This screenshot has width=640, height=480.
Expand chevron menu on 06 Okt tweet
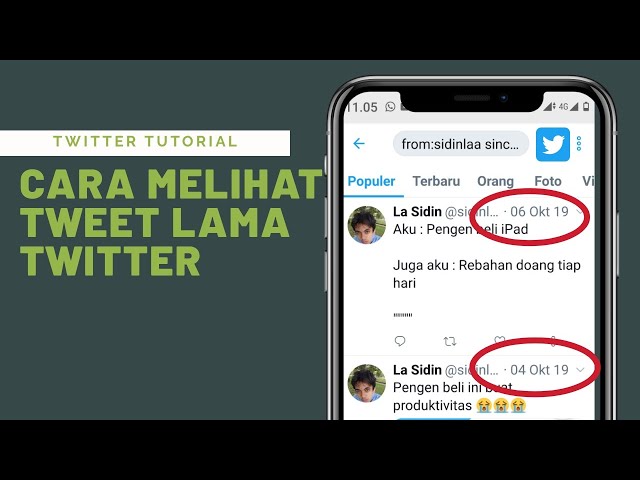pyautogui.click(x=580, y=211)
